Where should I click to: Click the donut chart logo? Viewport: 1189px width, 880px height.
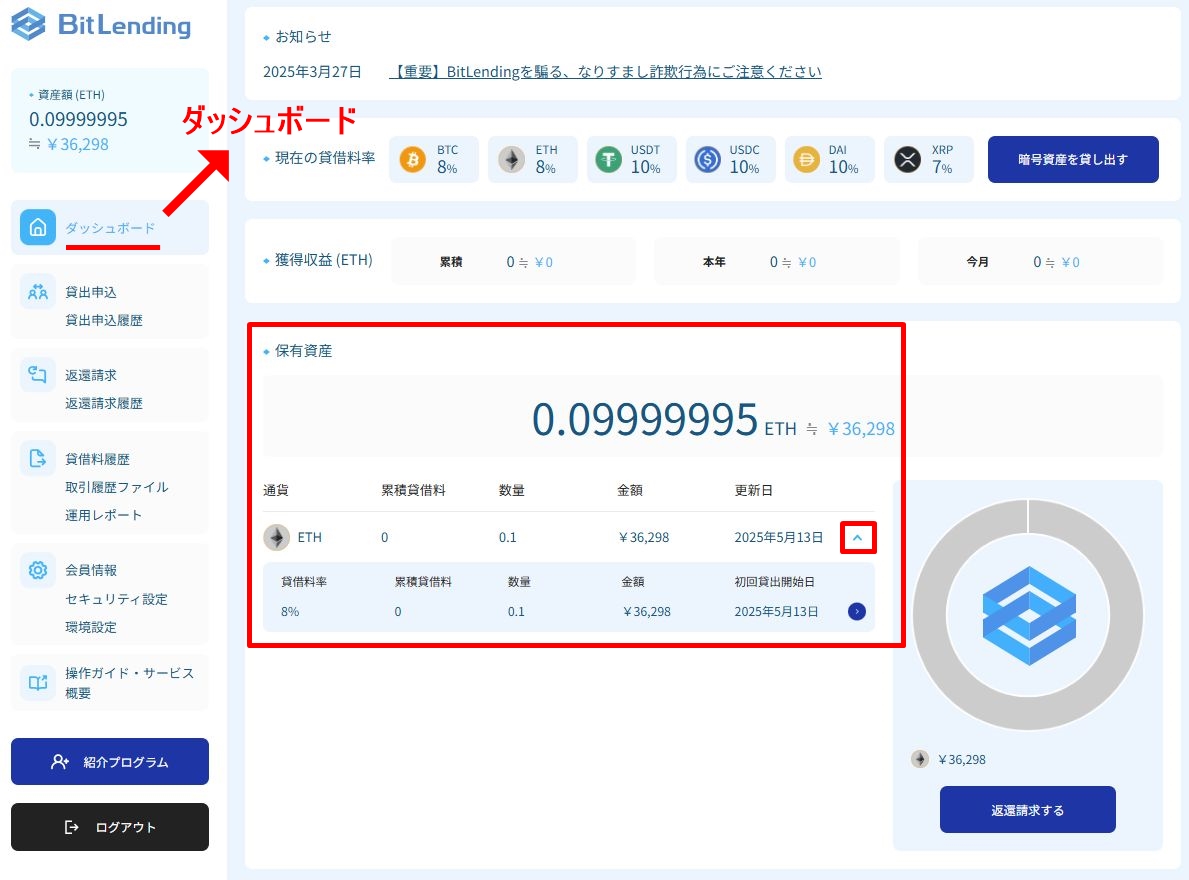1029,615
